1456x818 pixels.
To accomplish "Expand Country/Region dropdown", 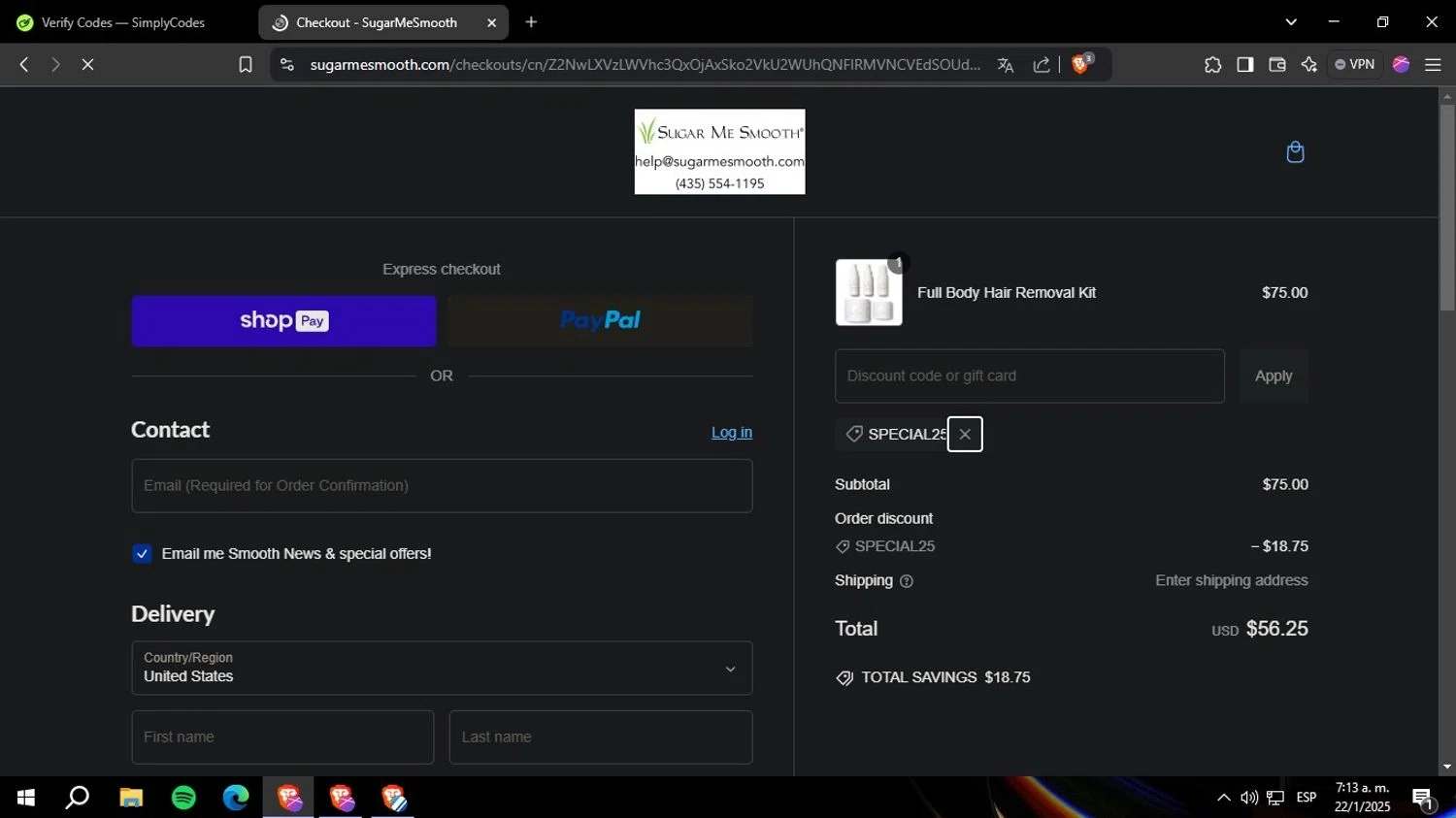I will pos(442,669).
